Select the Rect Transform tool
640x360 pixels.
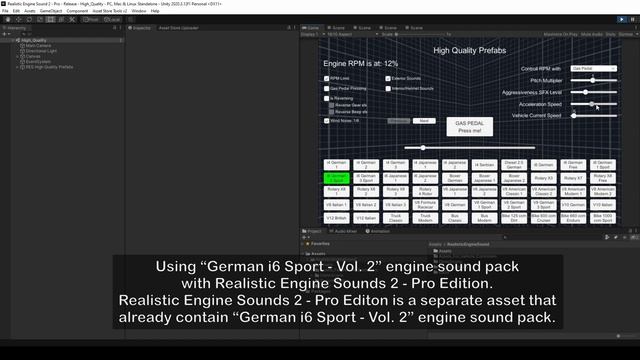(50, 19)
